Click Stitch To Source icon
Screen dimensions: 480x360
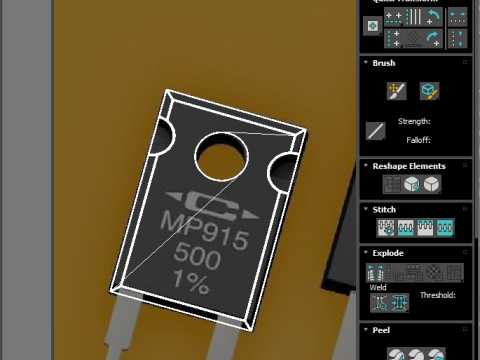pyautogui.click(x=425, y=228)
